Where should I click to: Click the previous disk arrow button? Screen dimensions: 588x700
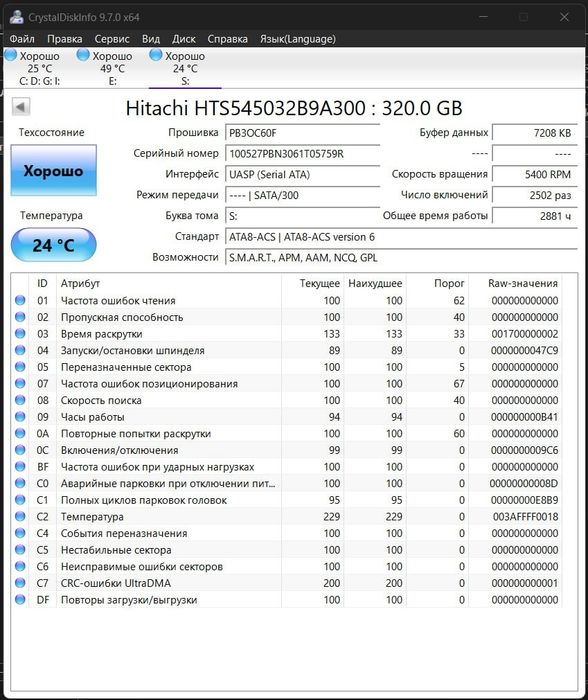[21, 107]
